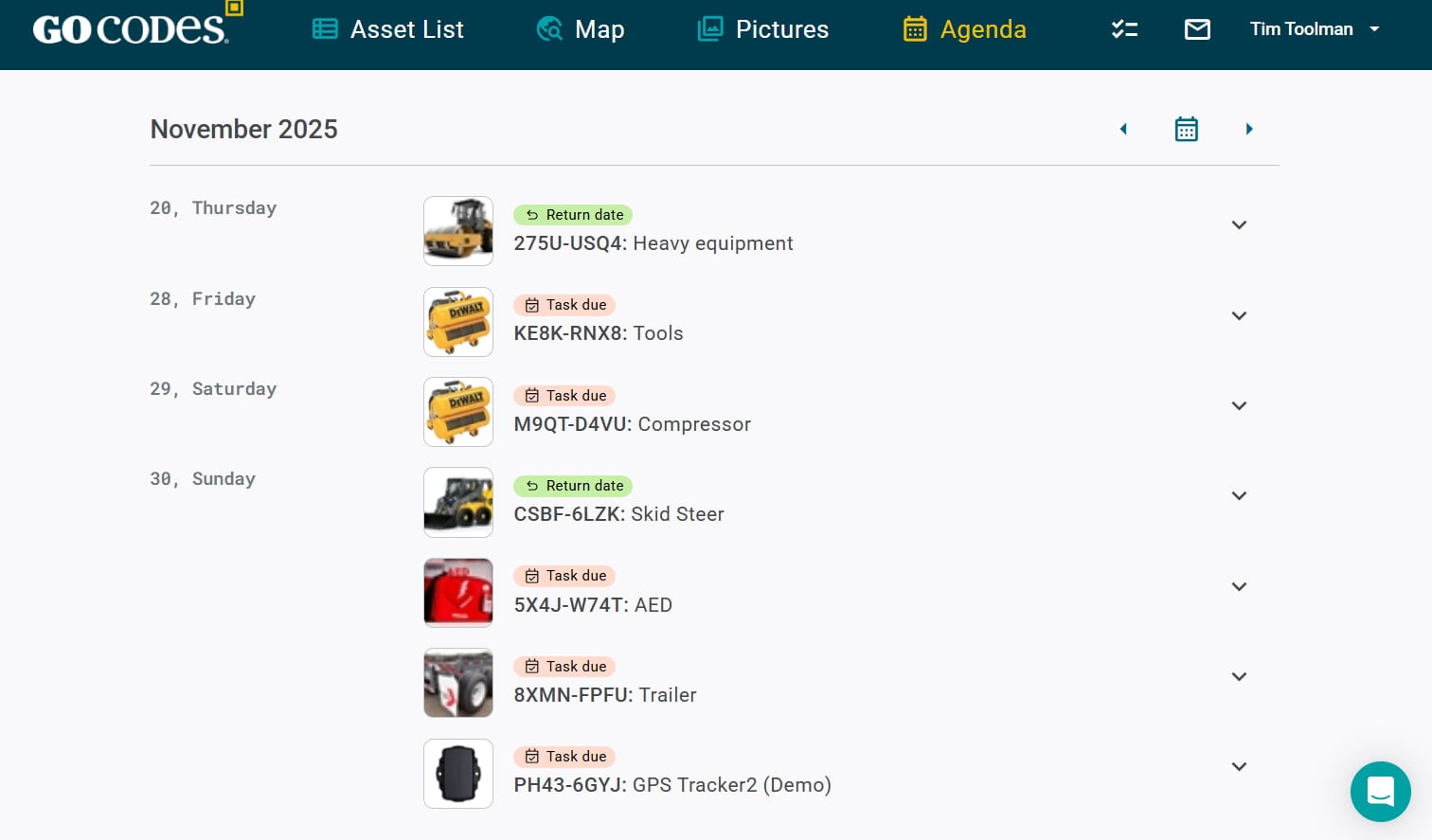Open the mail messages icon
This screenshot has height=840, width=1432.
tap(1197, 29)
